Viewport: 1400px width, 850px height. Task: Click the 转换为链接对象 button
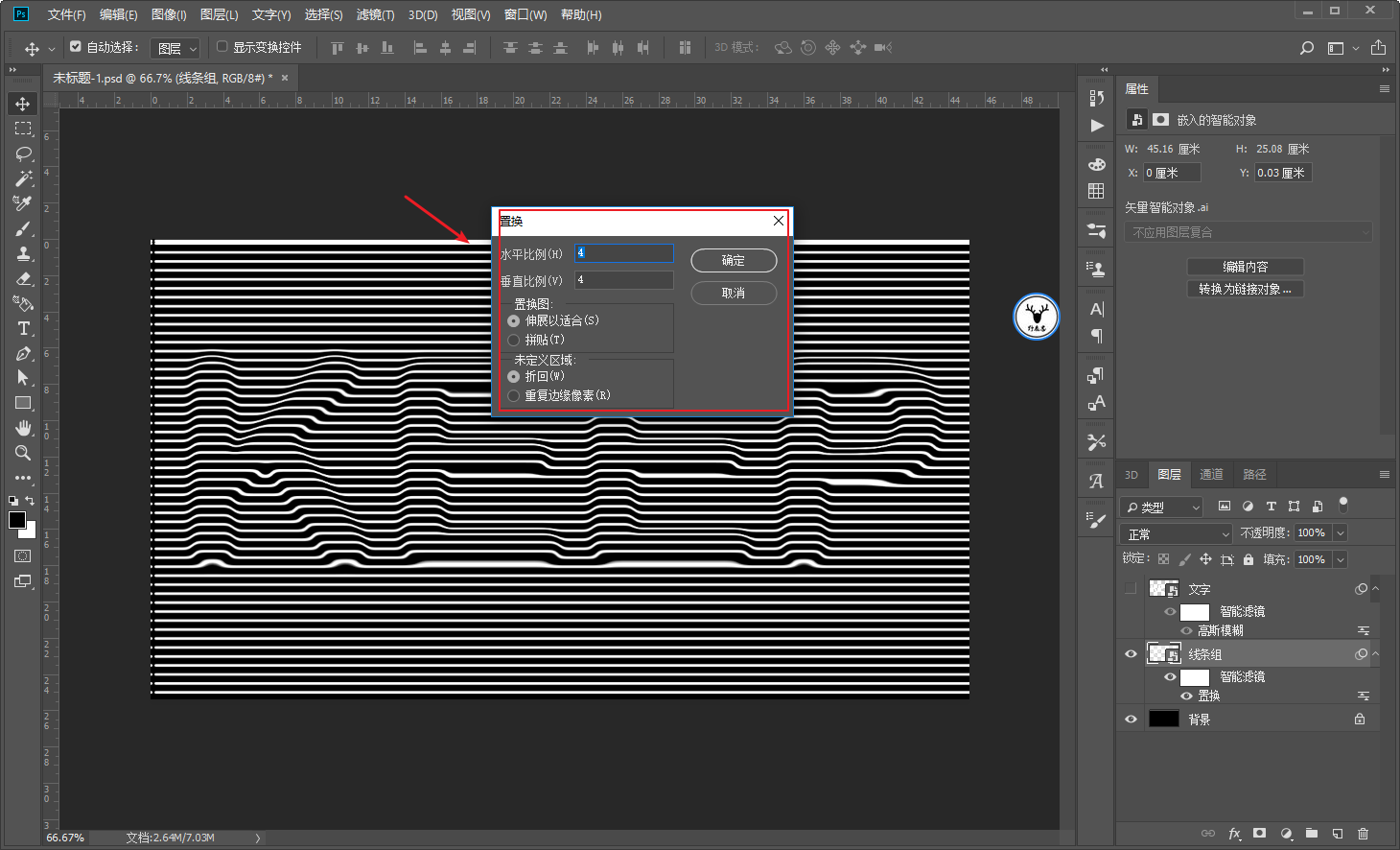click(1245, 289)
